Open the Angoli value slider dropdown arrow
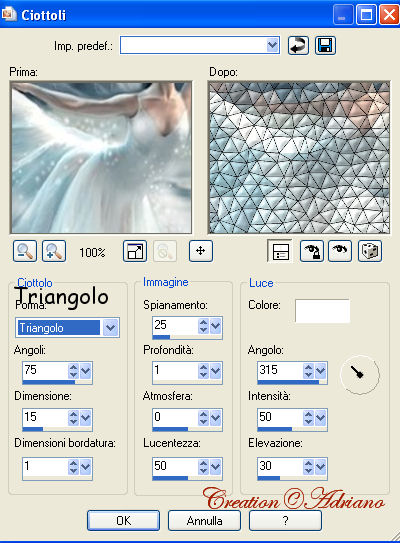The height and width of the screenshot is (543, 400). click(86, 371)
